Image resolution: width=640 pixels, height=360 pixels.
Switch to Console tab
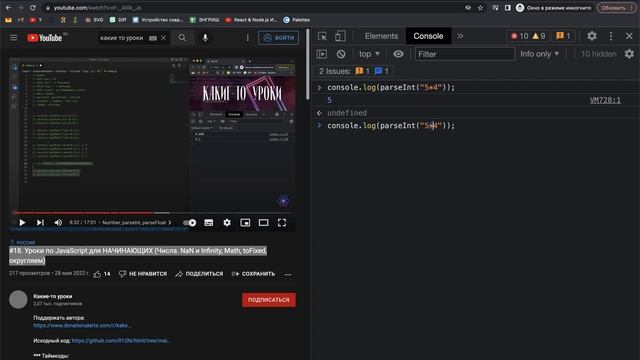[428, 36]
